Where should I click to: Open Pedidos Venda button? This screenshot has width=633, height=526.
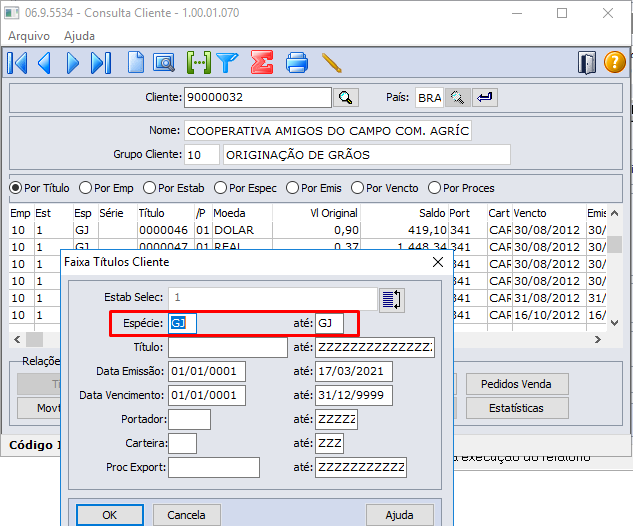coord(516,384)
